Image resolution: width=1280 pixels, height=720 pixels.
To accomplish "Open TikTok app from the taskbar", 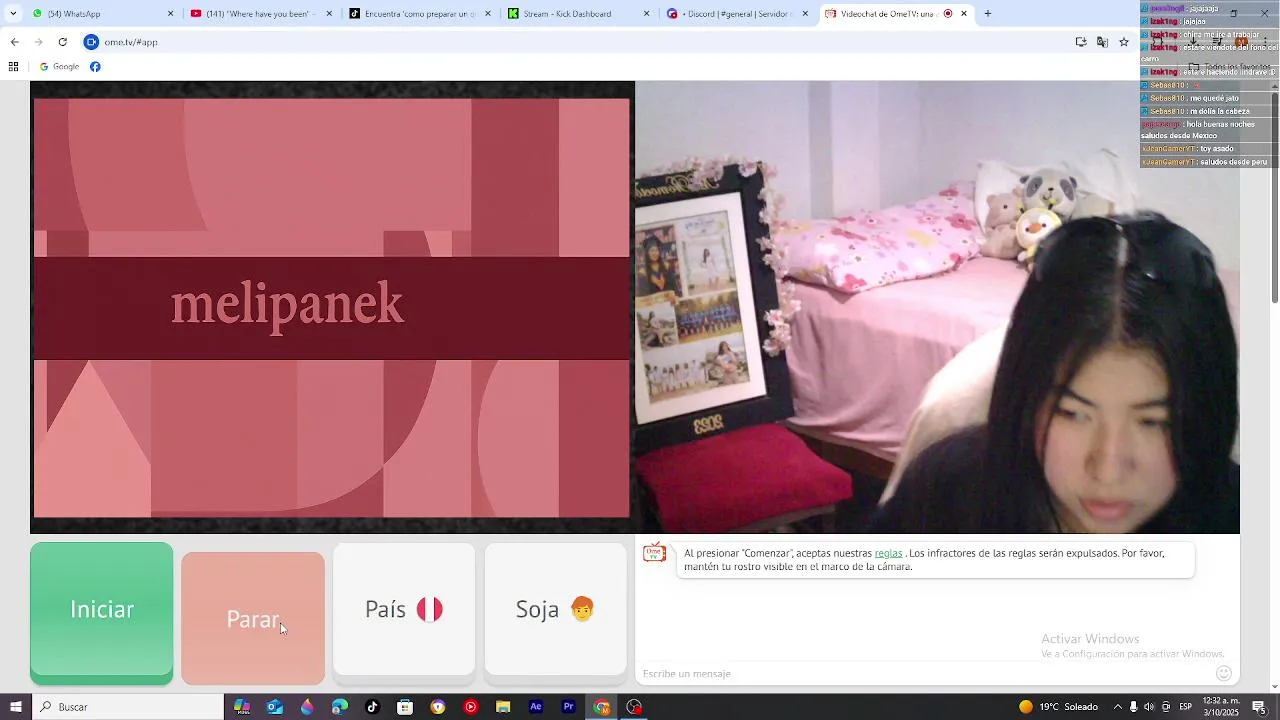I will 372,707.
